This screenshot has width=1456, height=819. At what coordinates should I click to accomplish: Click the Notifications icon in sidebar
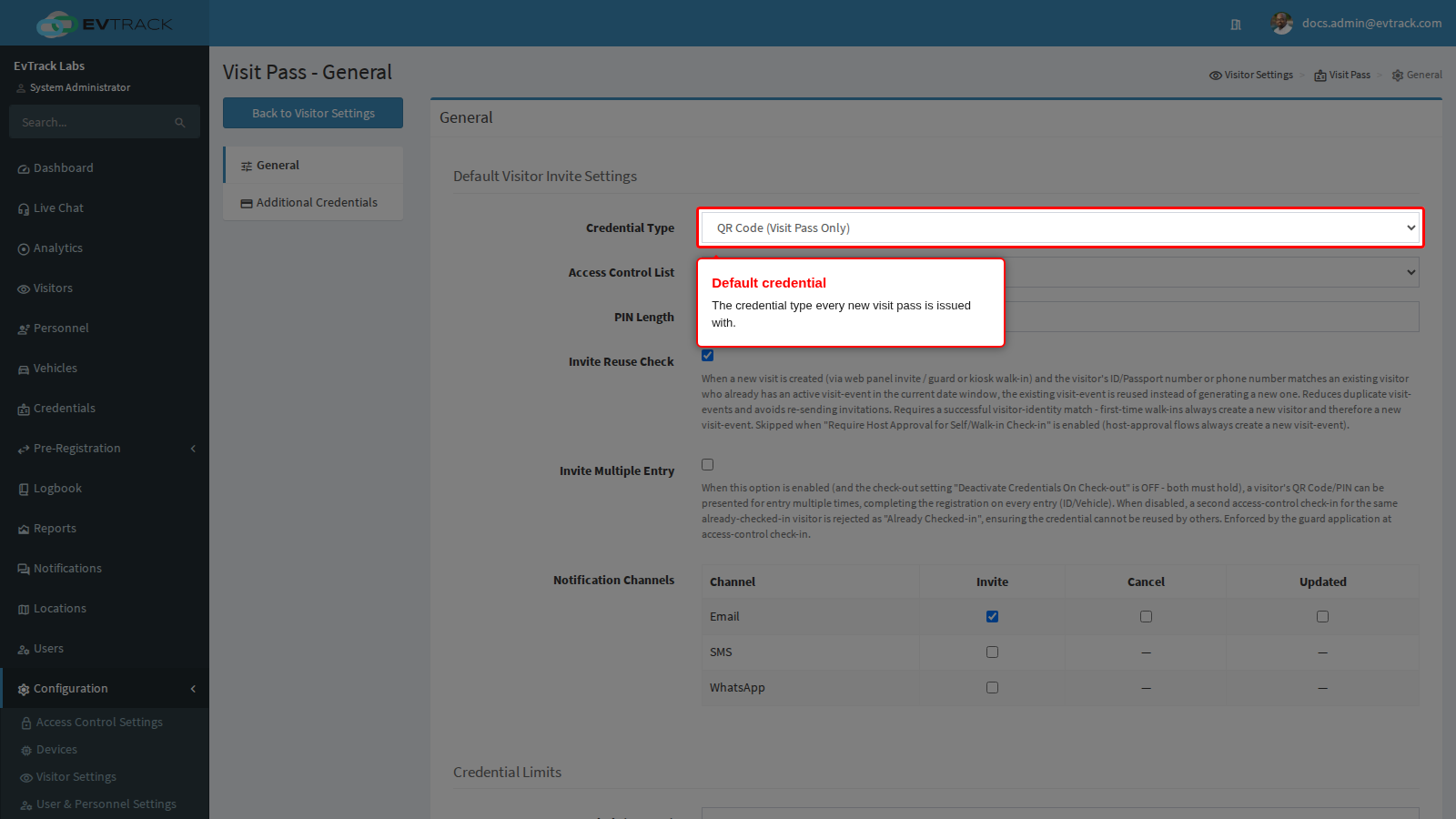point(24,570)
